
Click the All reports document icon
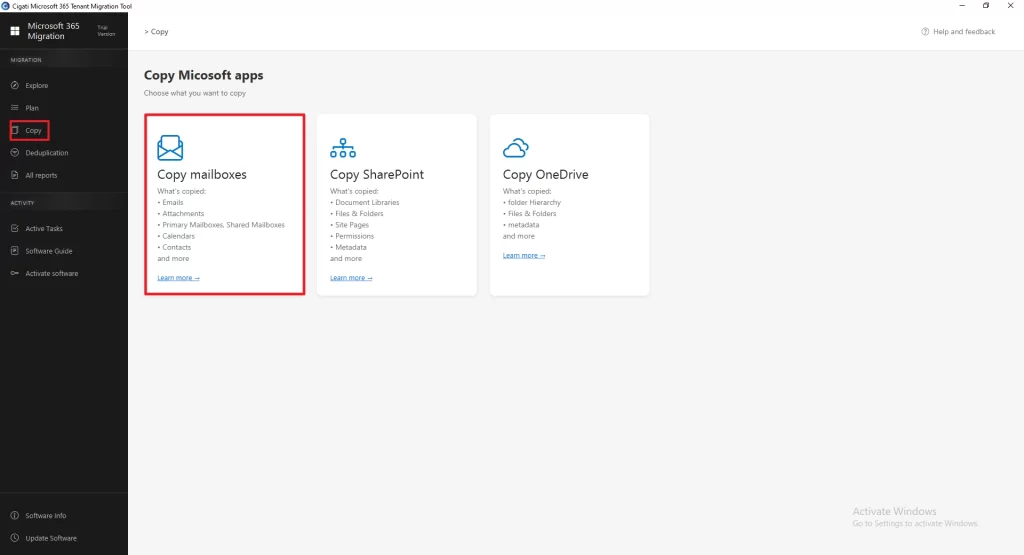tap(14, 175)
